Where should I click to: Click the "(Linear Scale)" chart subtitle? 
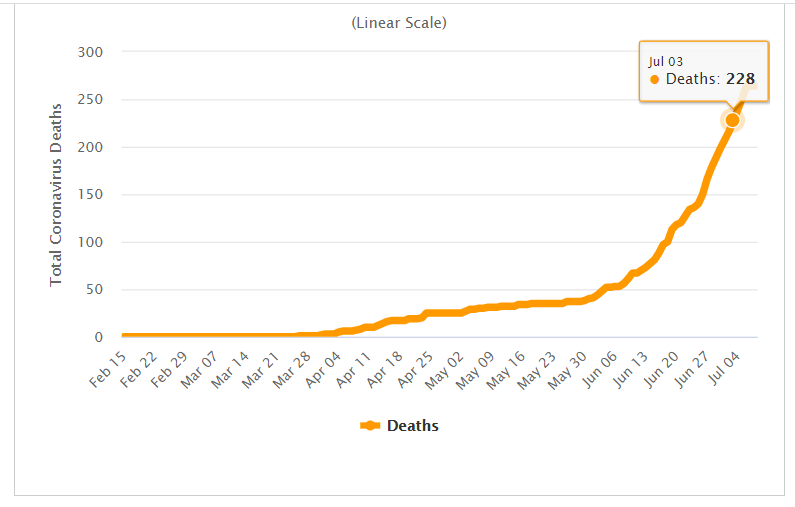(x=399, y=23)
